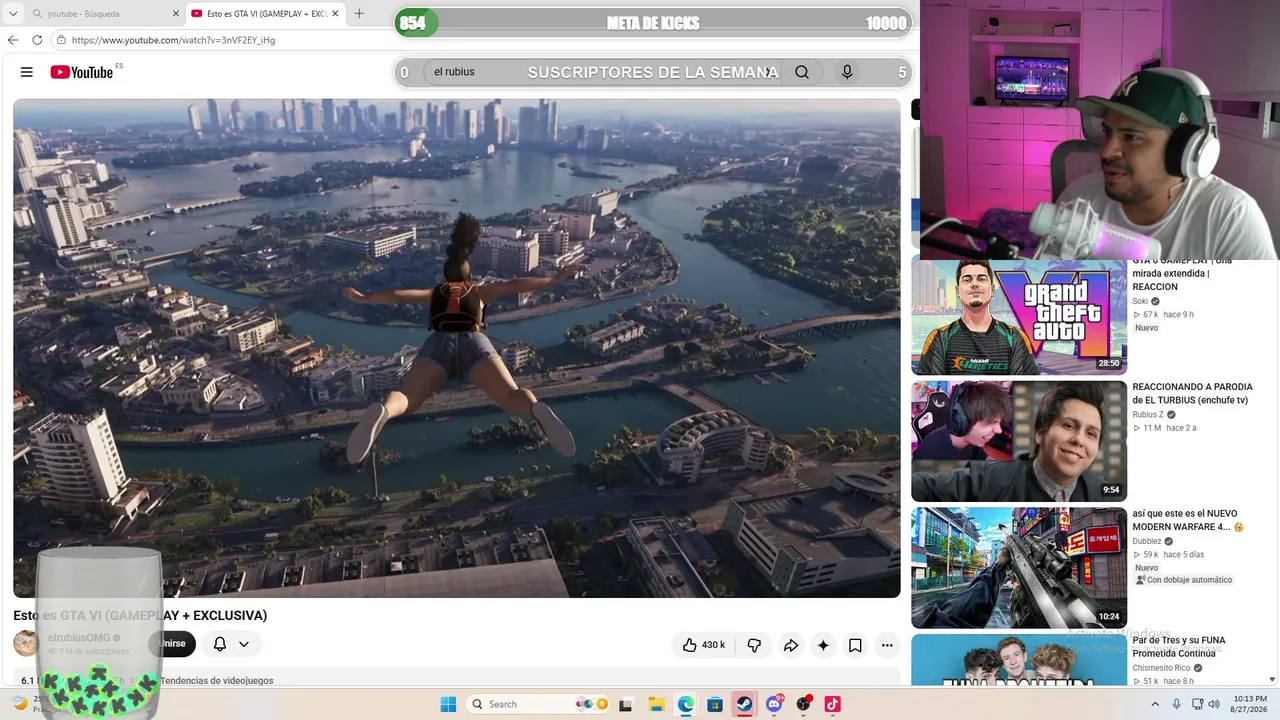Screen dimensions: 1280x720
Task: Click the YouTube search magnifier button
Action: point(802,72)
